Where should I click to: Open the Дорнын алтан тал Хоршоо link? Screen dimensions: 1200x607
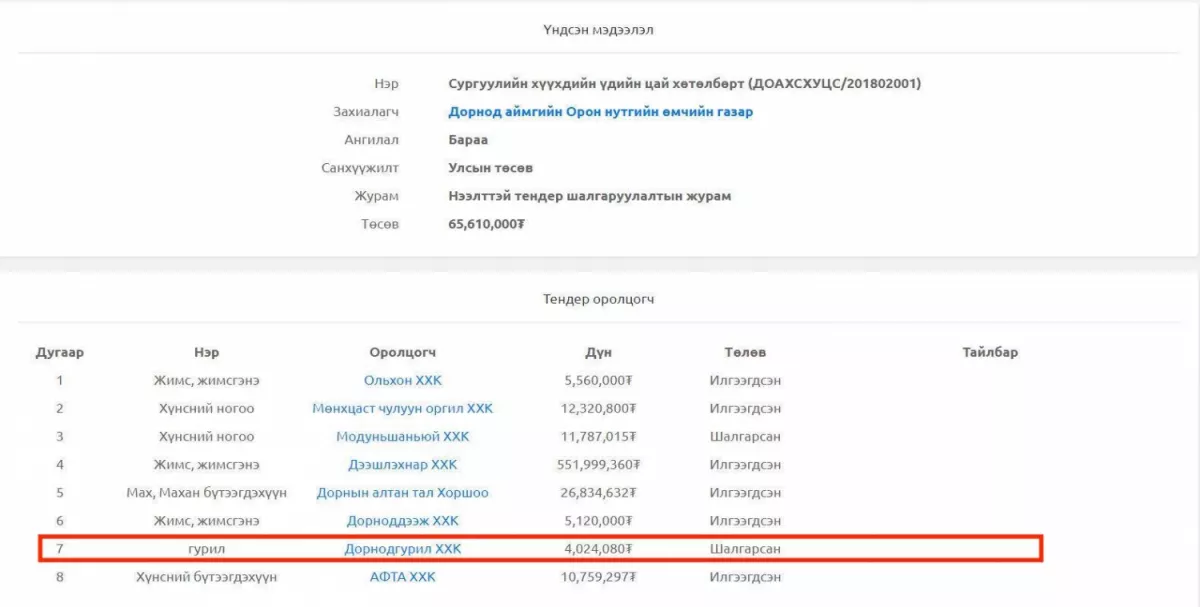(403, 493)
